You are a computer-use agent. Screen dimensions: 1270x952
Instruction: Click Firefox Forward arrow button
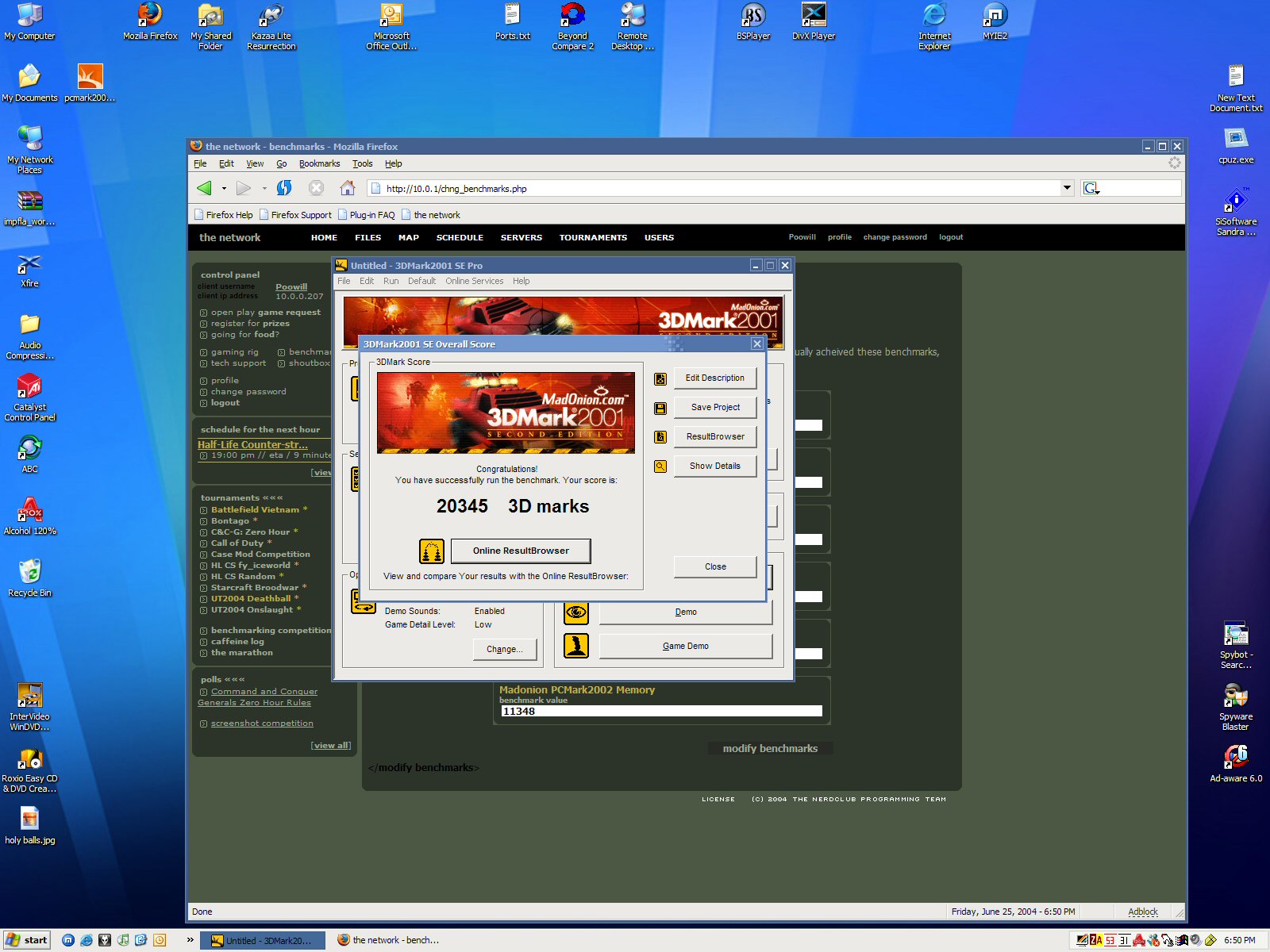click(x=244, y=188)
